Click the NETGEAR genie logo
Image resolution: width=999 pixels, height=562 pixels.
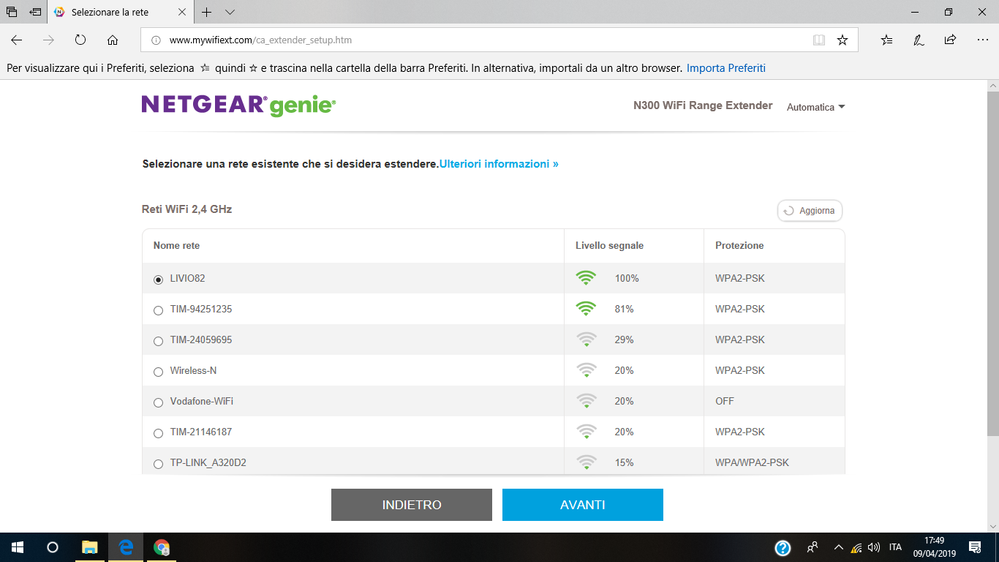click(x=238, y=106)
